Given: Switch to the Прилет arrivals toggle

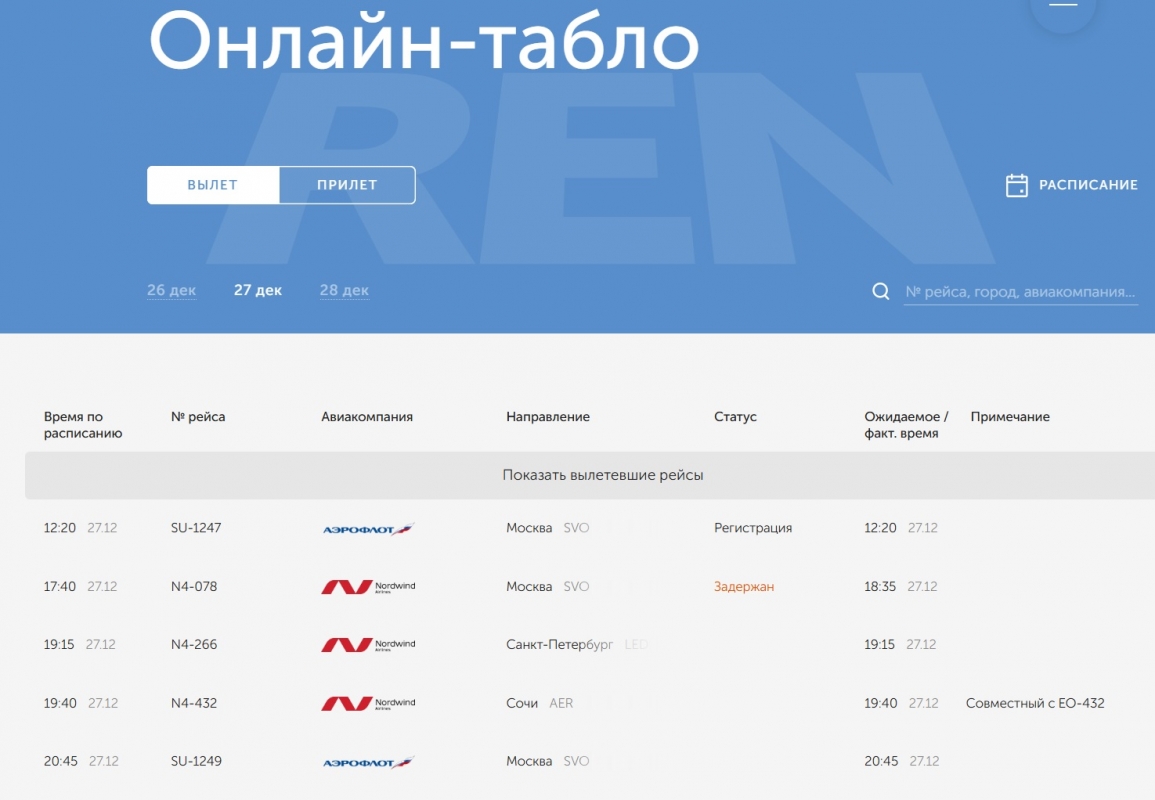Looking at the screenshot, I should coord(347,185).
